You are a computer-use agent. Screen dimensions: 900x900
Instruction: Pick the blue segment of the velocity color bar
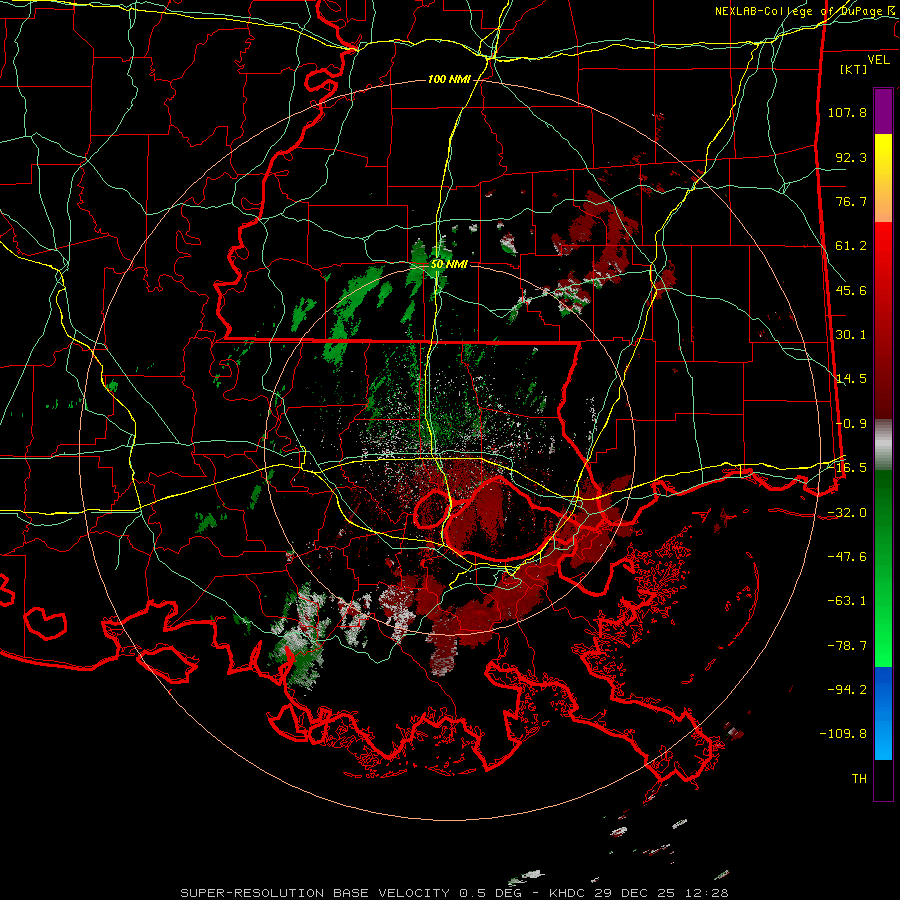point(883,713)
